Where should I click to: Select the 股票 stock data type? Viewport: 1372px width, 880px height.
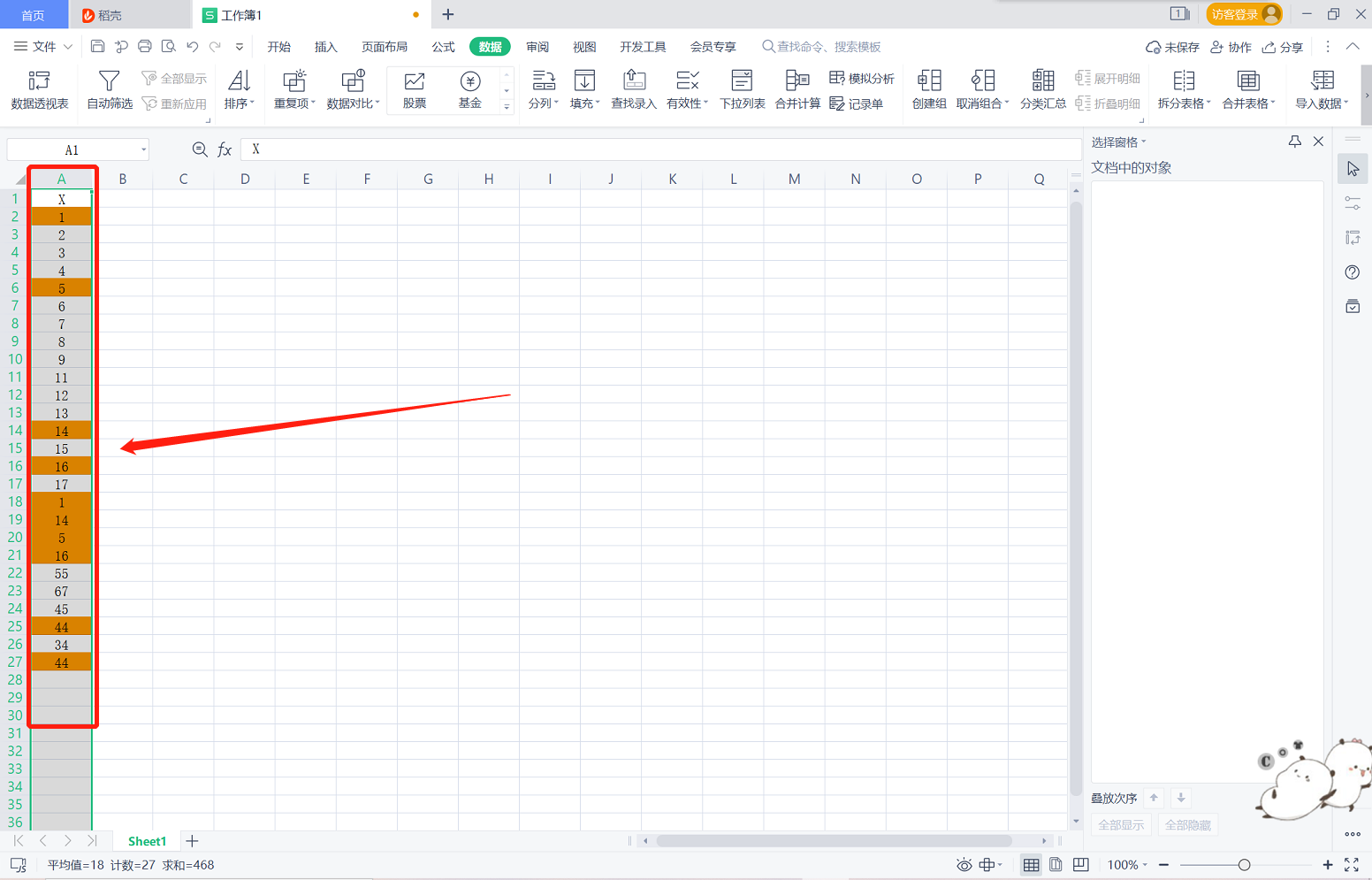tap(414, 90)
